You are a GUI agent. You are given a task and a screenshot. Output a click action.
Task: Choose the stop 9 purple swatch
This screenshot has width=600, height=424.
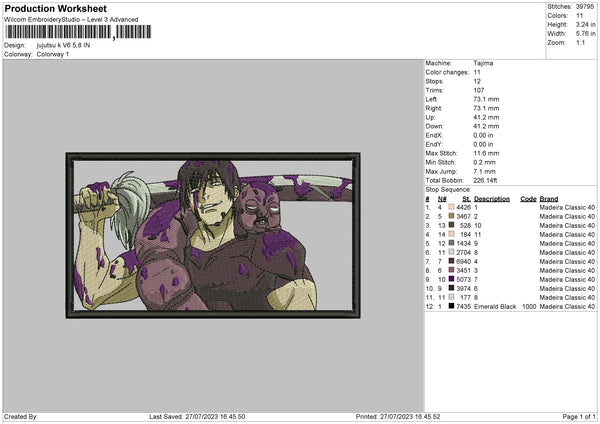452,279
